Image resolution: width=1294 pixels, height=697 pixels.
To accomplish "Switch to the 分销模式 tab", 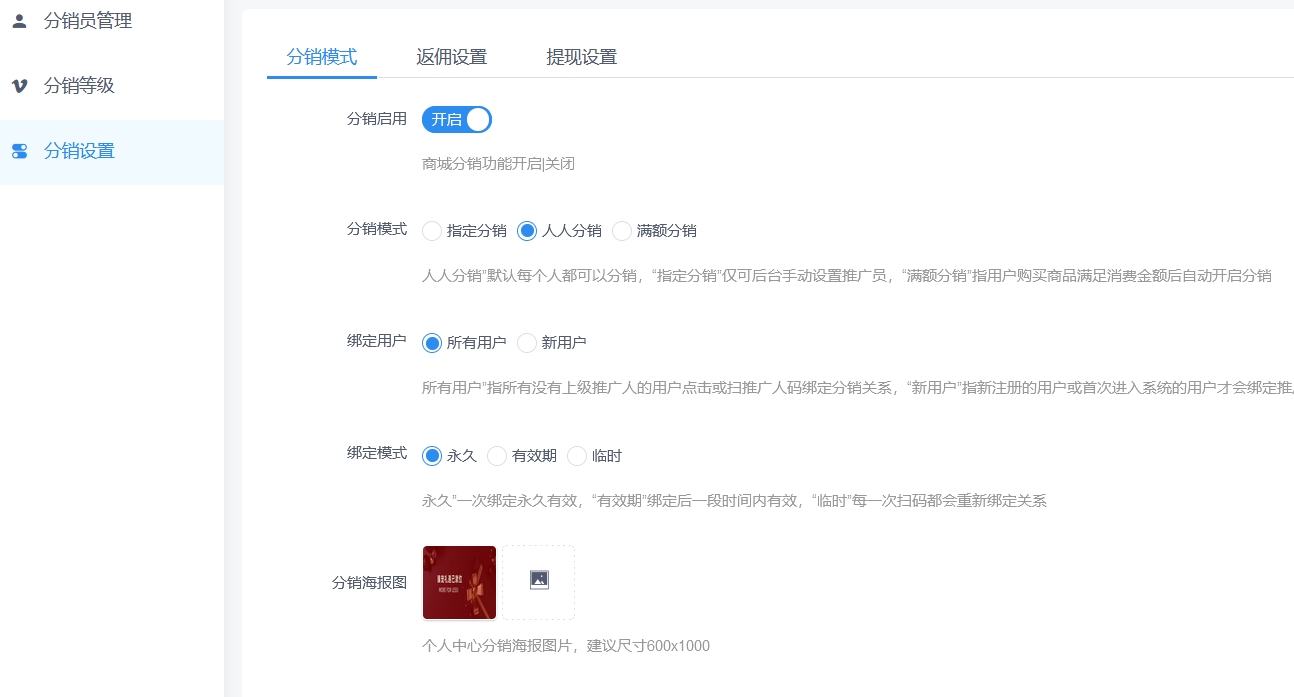I will tap(322, 57).
